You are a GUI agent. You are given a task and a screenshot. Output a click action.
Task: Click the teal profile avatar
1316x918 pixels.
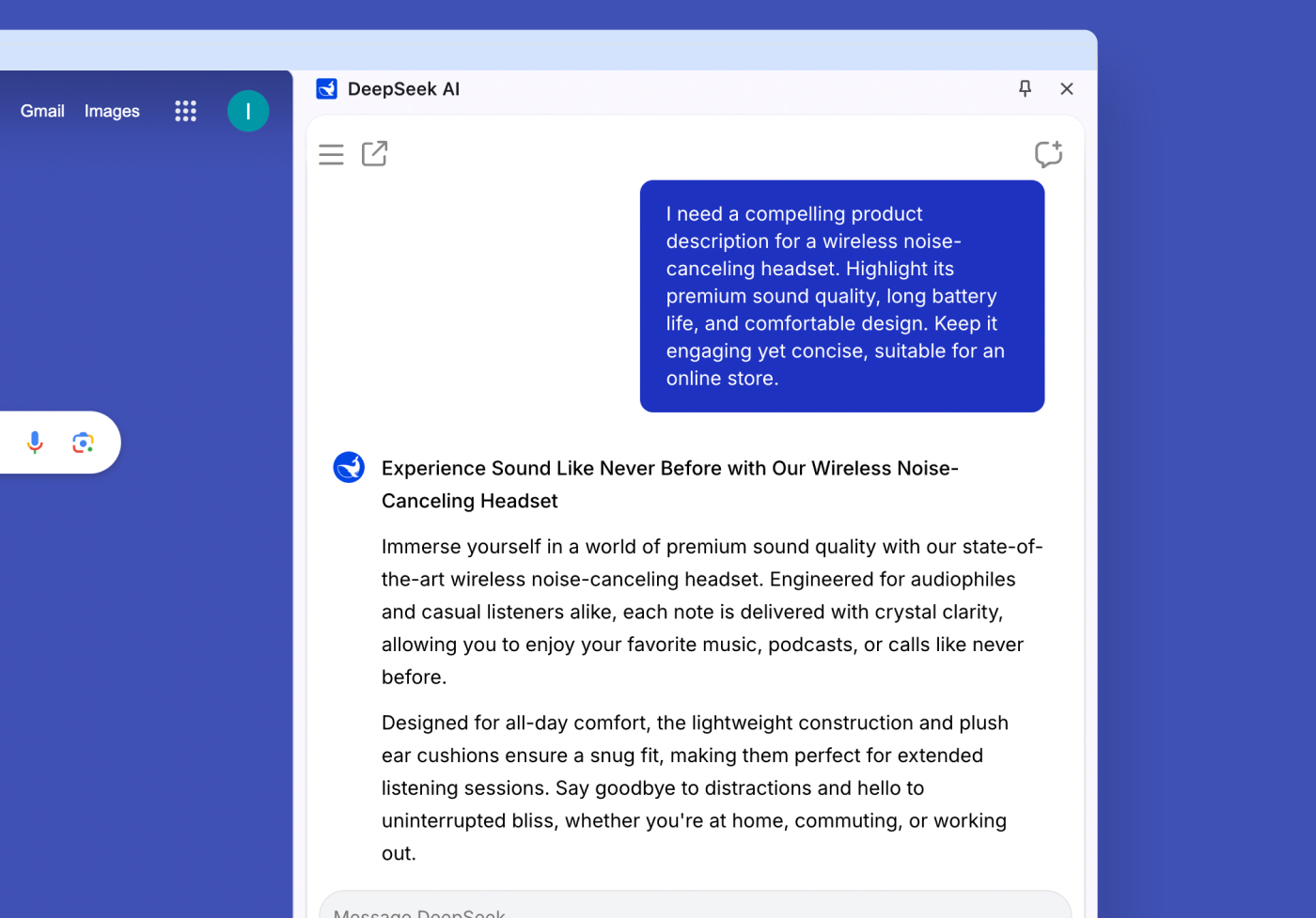[x=248, y=111]
